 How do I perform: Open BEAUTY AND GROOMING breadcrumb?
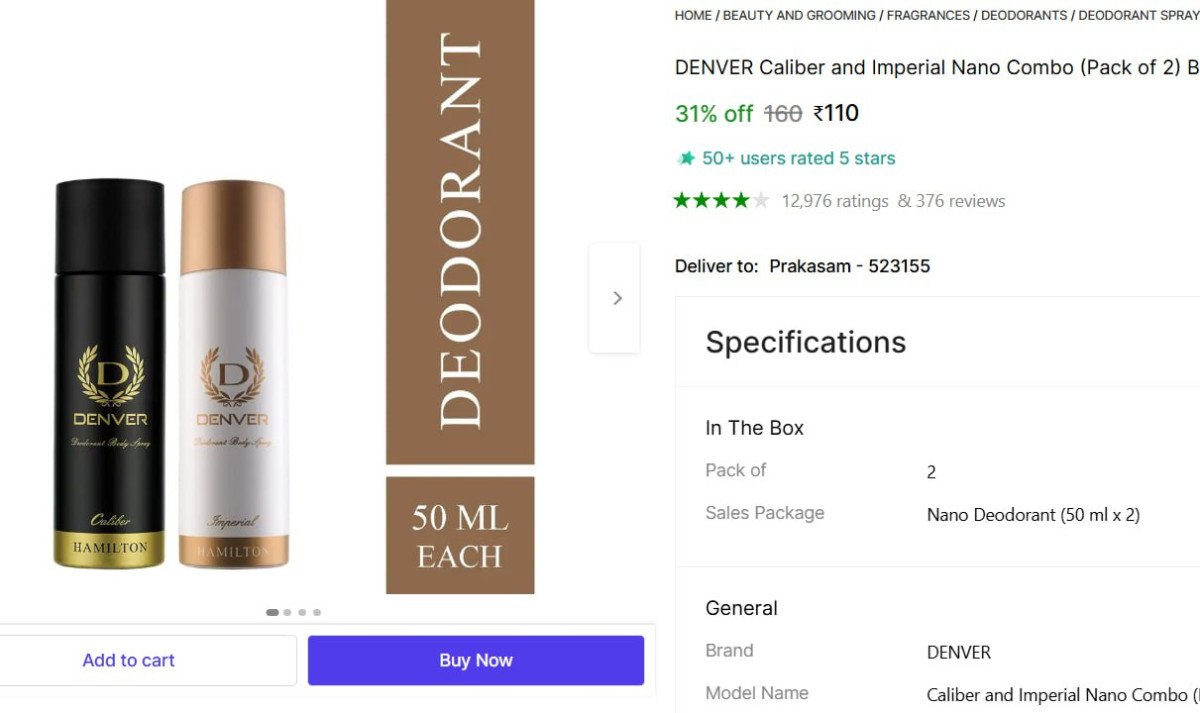(799, 15)
